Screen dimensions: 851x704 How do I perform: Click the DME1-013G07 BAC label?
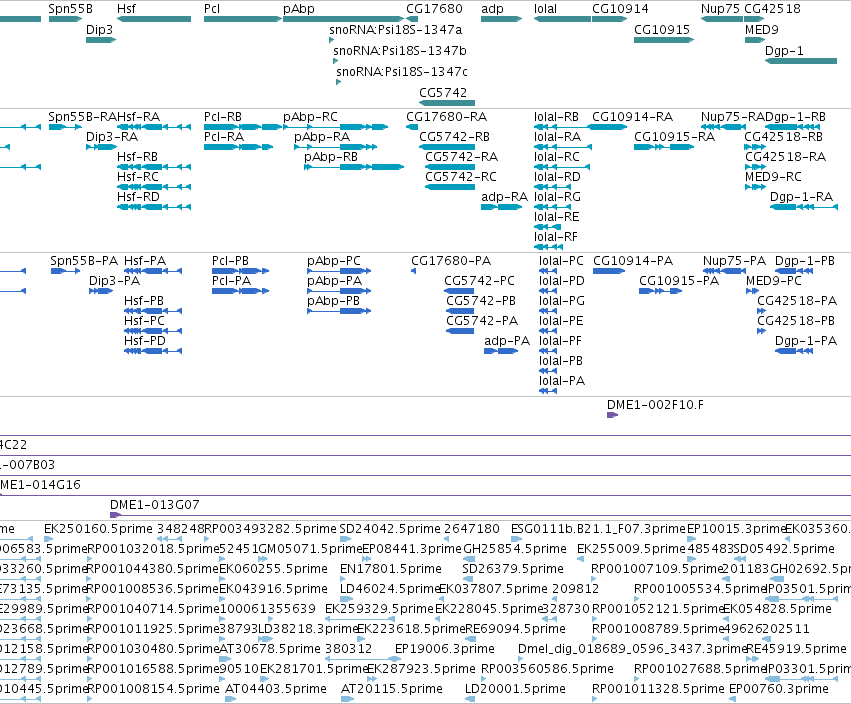(x=155, y=505)
